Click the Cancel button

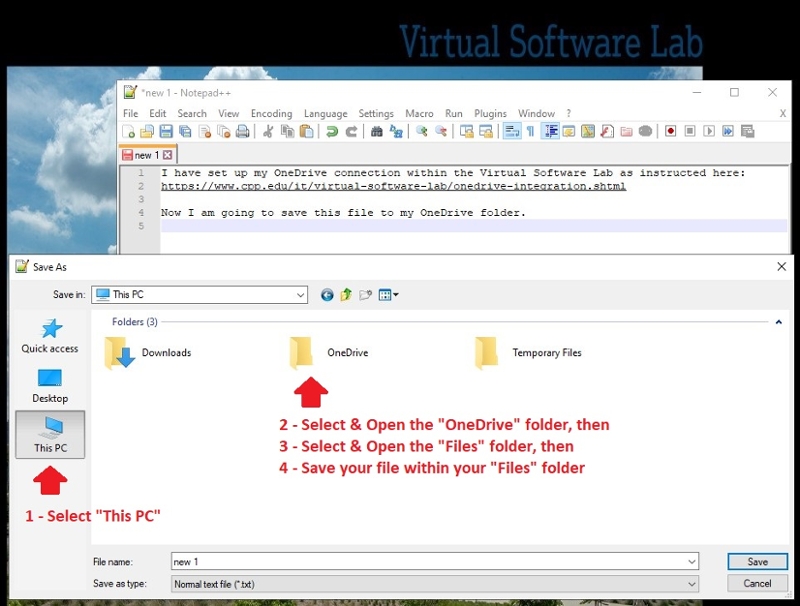point(757,584)
